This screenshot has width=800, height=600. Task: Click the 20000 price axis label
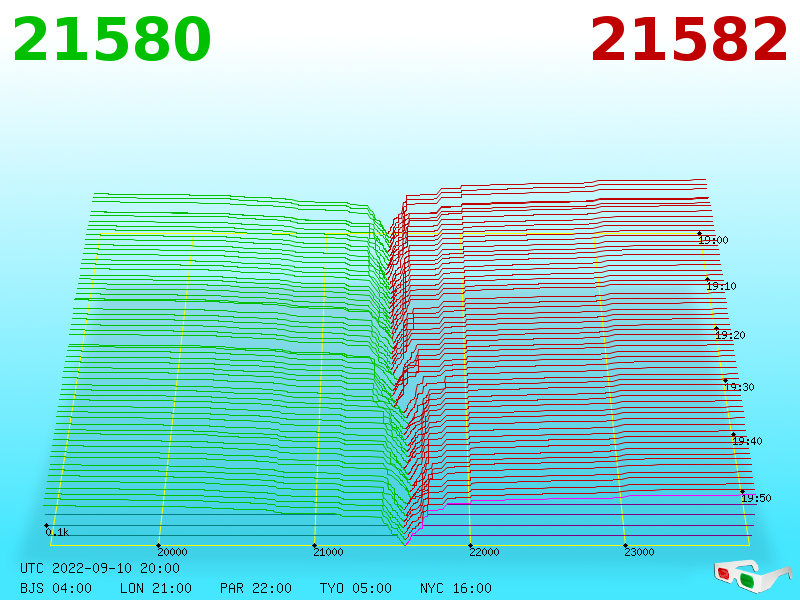tap(172, 552)
